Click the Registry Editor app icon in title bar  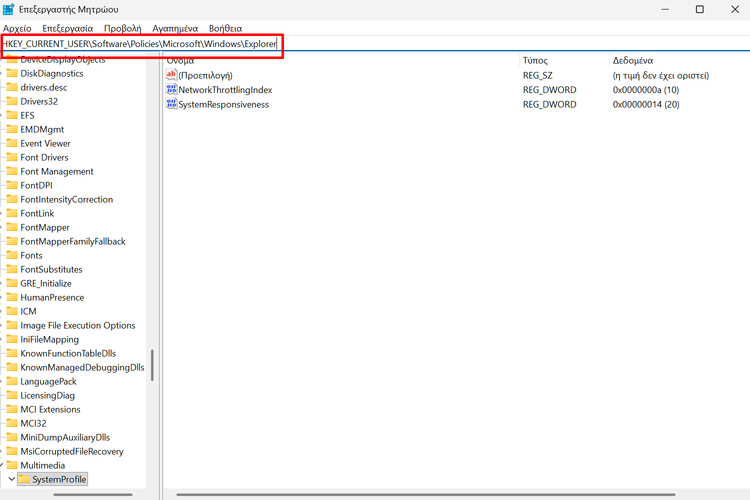(x=9, y=9)
